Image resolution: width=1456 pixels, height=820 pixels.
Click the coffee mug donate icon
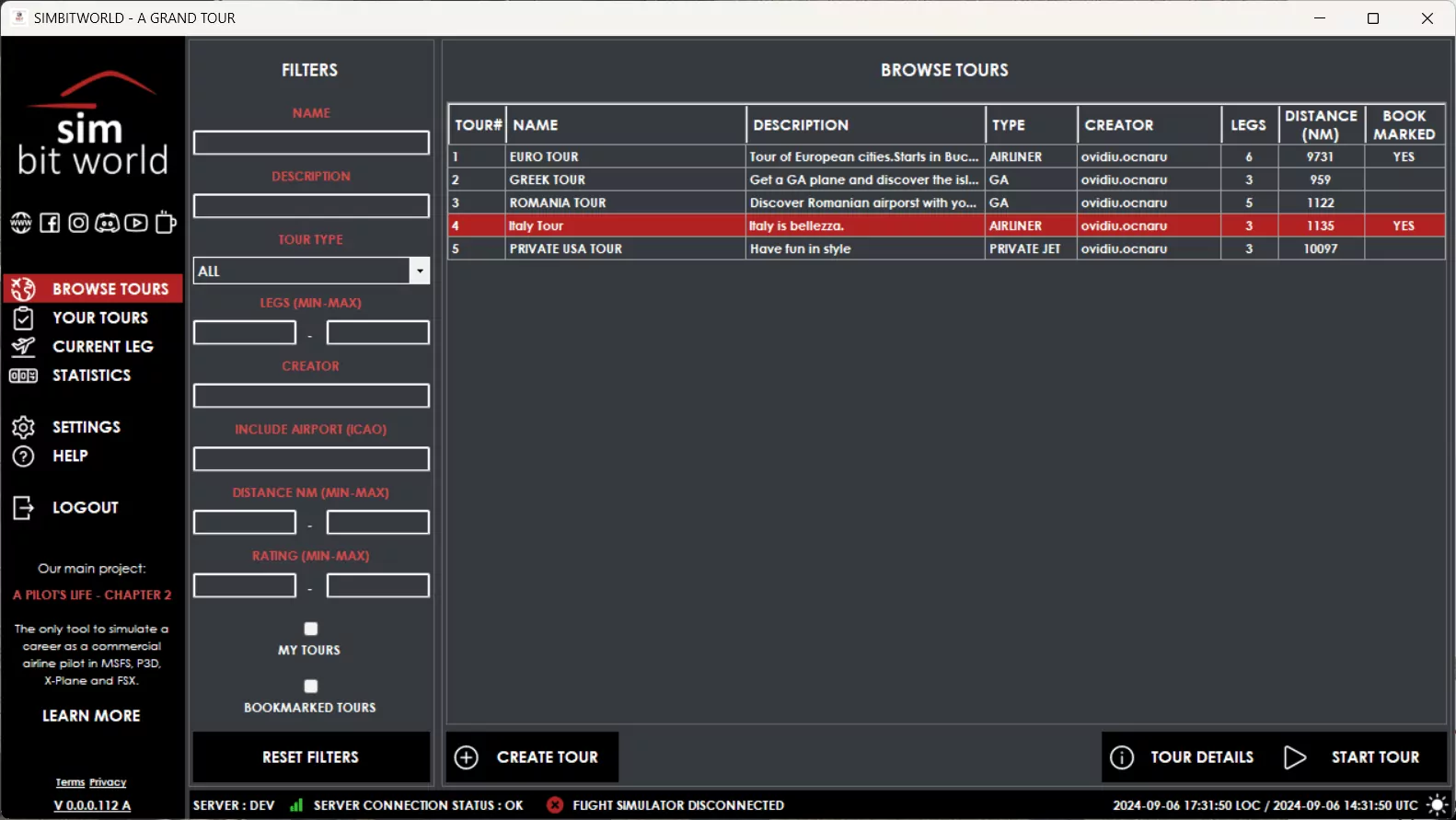pos(166,223)
